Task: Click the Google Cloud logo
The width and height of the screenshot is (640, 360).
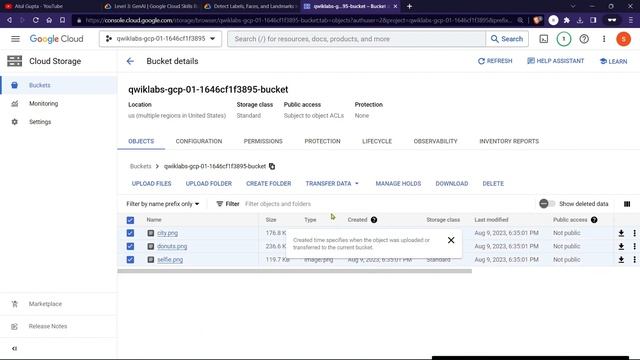Action: (x=56, y=39)
